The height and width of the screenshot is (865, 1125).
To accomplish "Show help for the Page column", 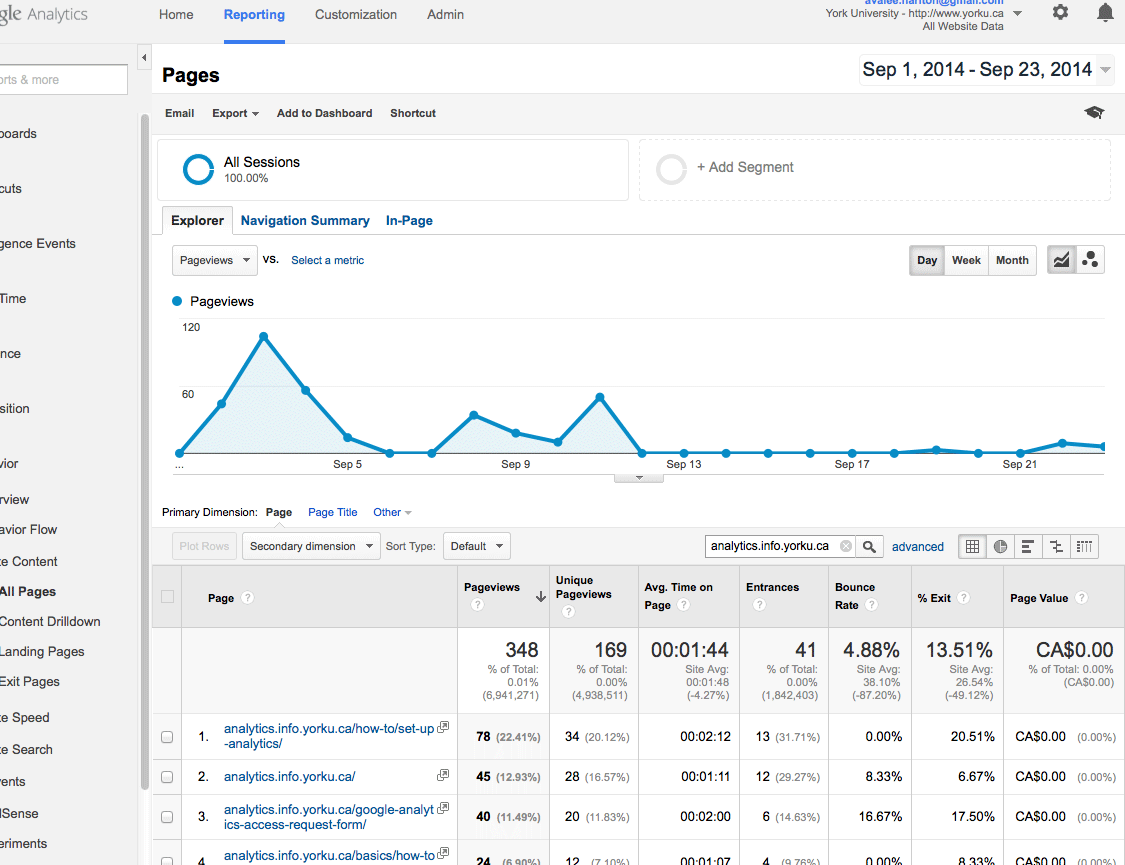I will click(248, 597).
